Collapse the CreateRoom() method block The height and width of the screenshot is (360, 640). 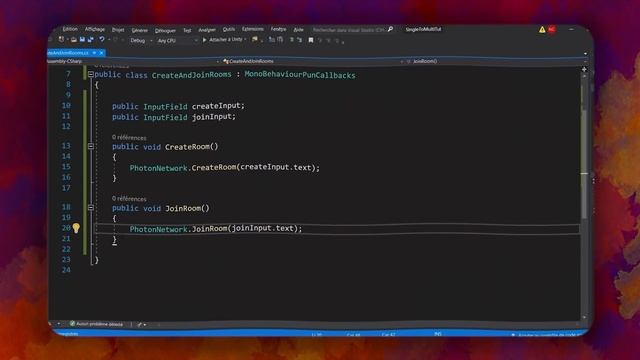tap(91, 146)
